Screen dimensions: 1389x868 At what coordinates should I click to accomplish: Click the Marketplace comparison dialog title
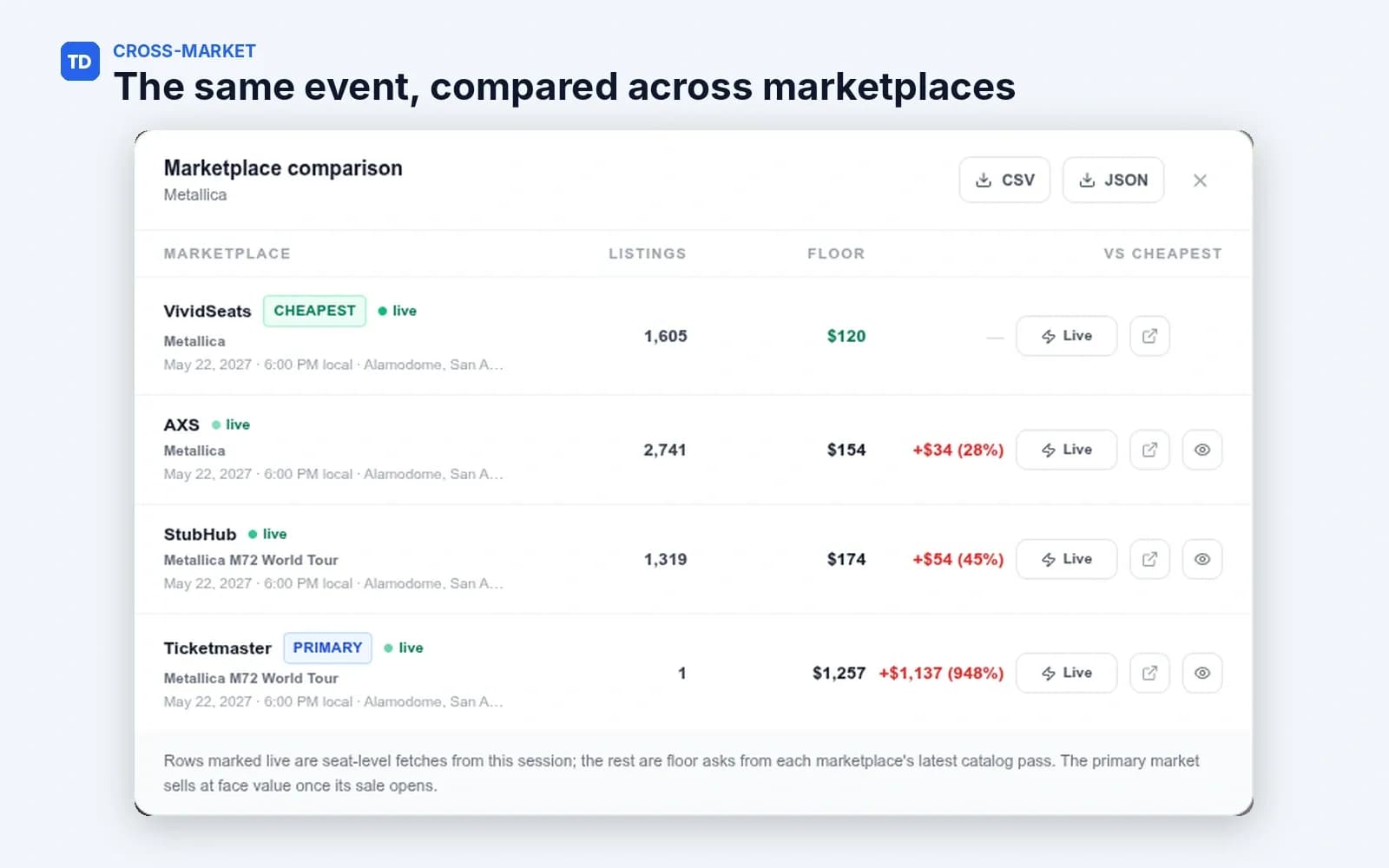(283, 168)
